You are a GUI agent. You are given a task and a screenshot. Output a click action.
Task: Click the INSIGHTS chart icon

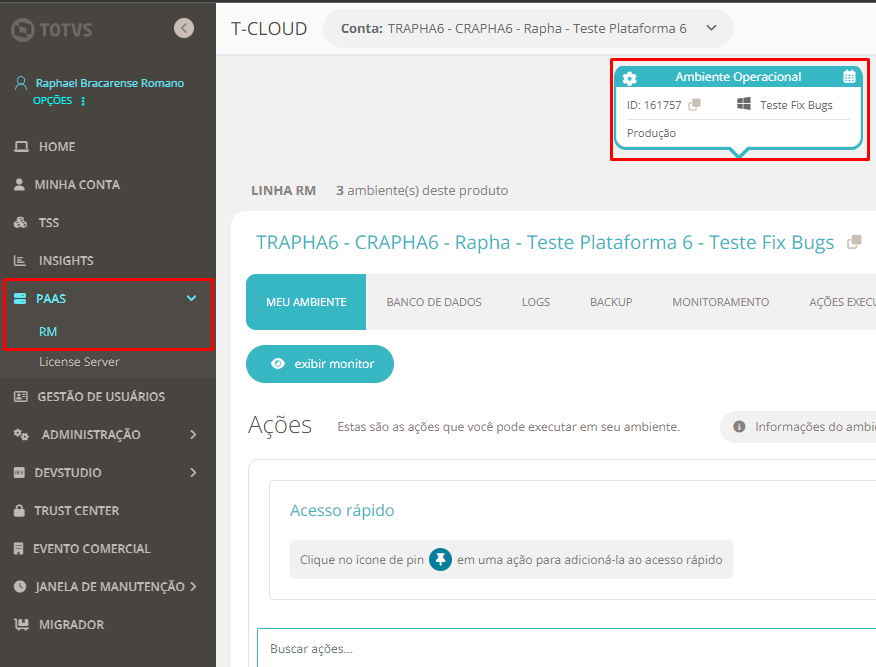(20, 260)
